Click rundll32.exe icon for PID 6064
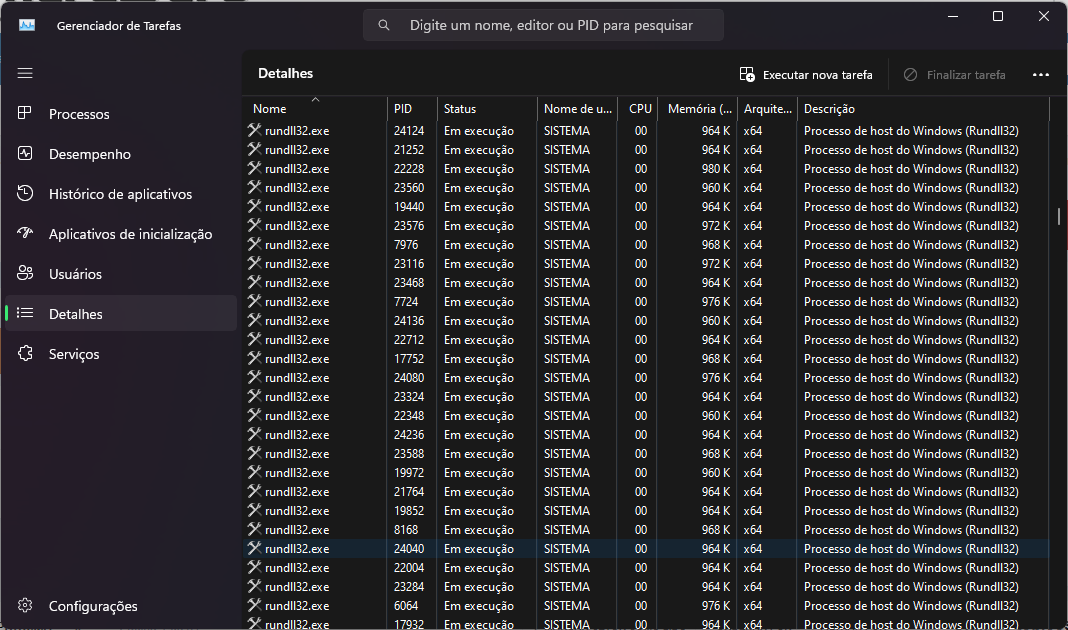 pyautogui.click(x=255, y=605)
